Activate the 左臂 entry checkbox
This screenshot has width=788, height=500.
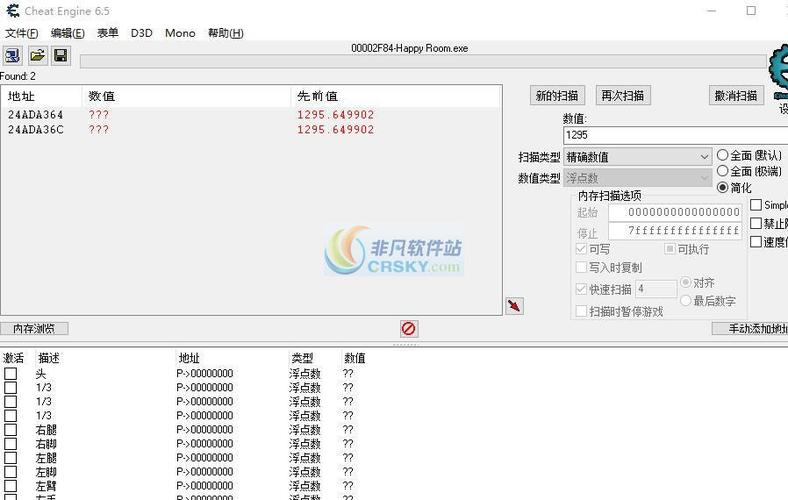point(11,486)
